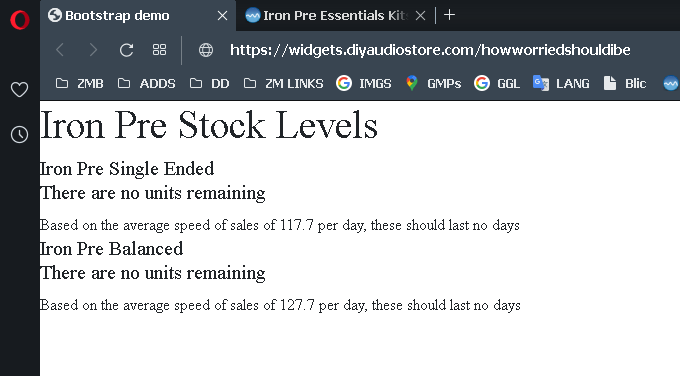680x376 pixels.
Task: Expand the ZM LINKS bookmarks folder
Action: coord(284,83)
